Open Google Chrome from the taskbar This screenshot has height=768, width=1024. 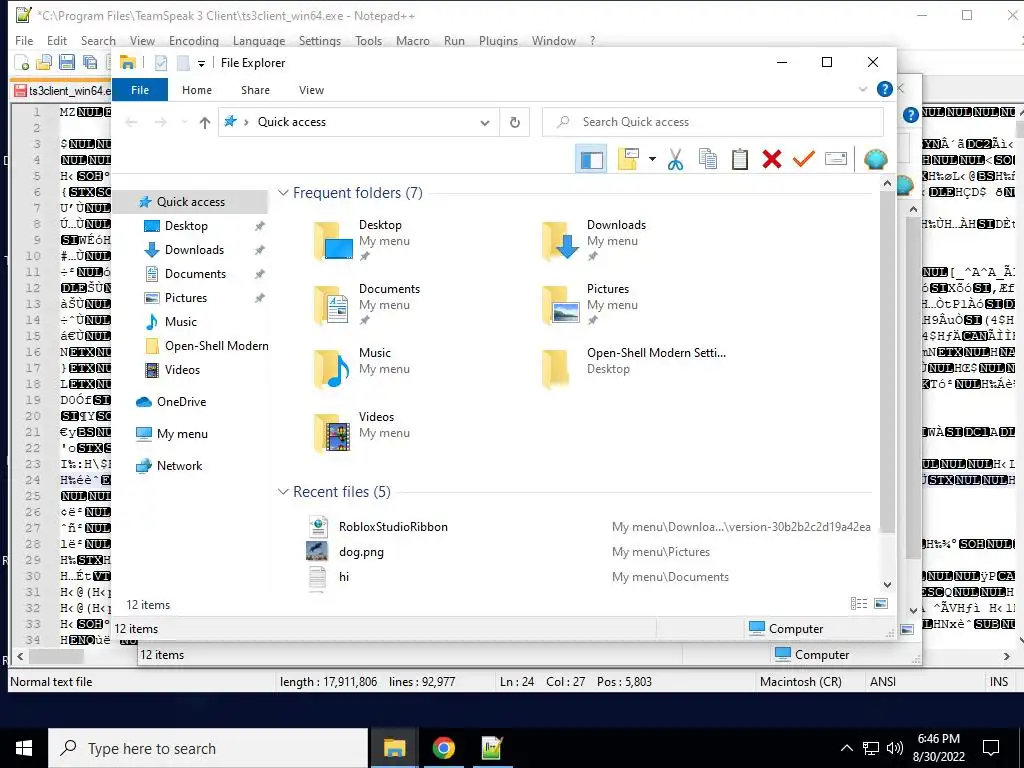[x=443, y=748]
